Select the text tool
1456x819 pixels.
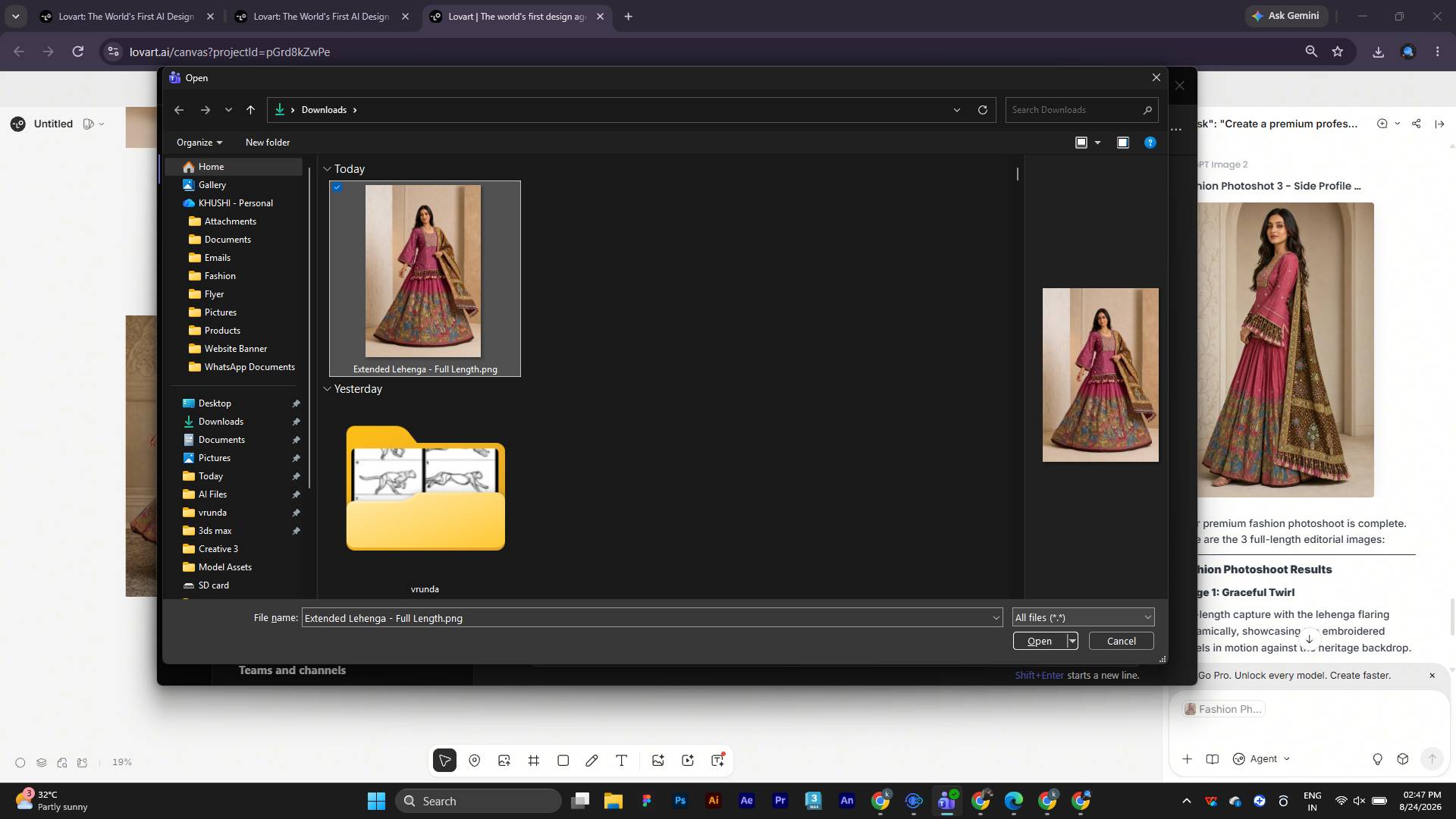622,761
